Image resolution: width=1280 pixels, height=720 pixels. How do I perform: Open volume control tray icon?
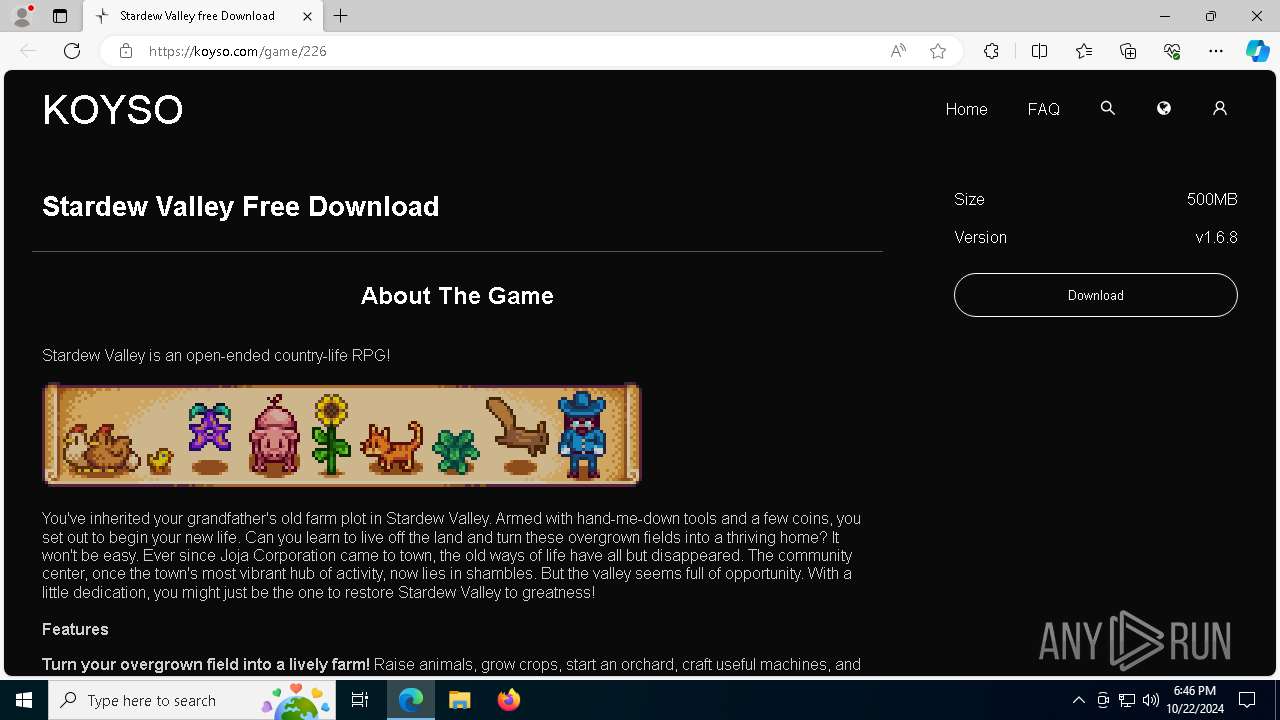1150,700
